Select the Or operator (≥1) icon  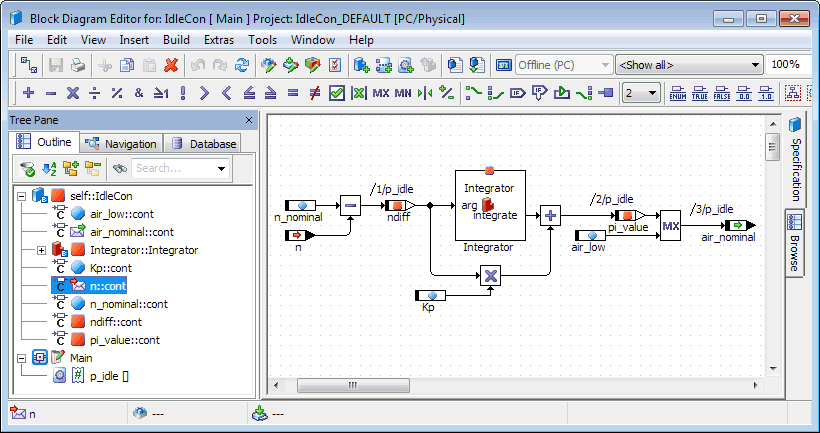(x=161, y=94)
